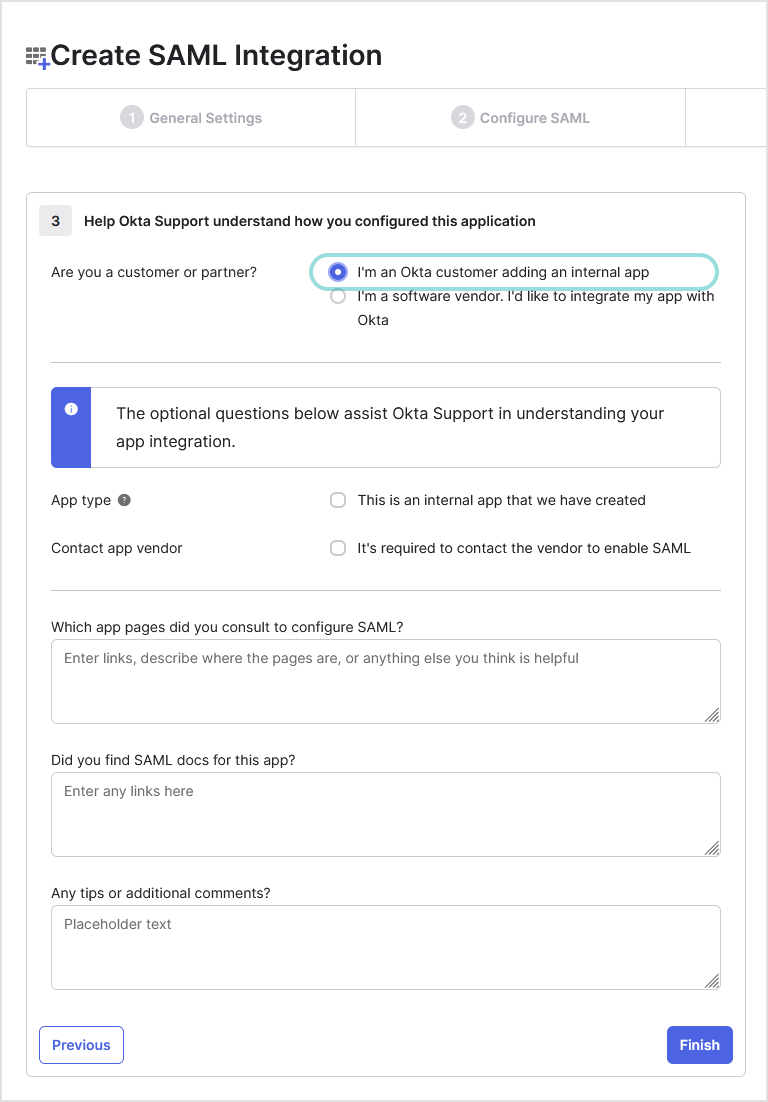Click the step 1 circle indicator
Viewport: 768px width, 1102px height.
coord(132,117)
